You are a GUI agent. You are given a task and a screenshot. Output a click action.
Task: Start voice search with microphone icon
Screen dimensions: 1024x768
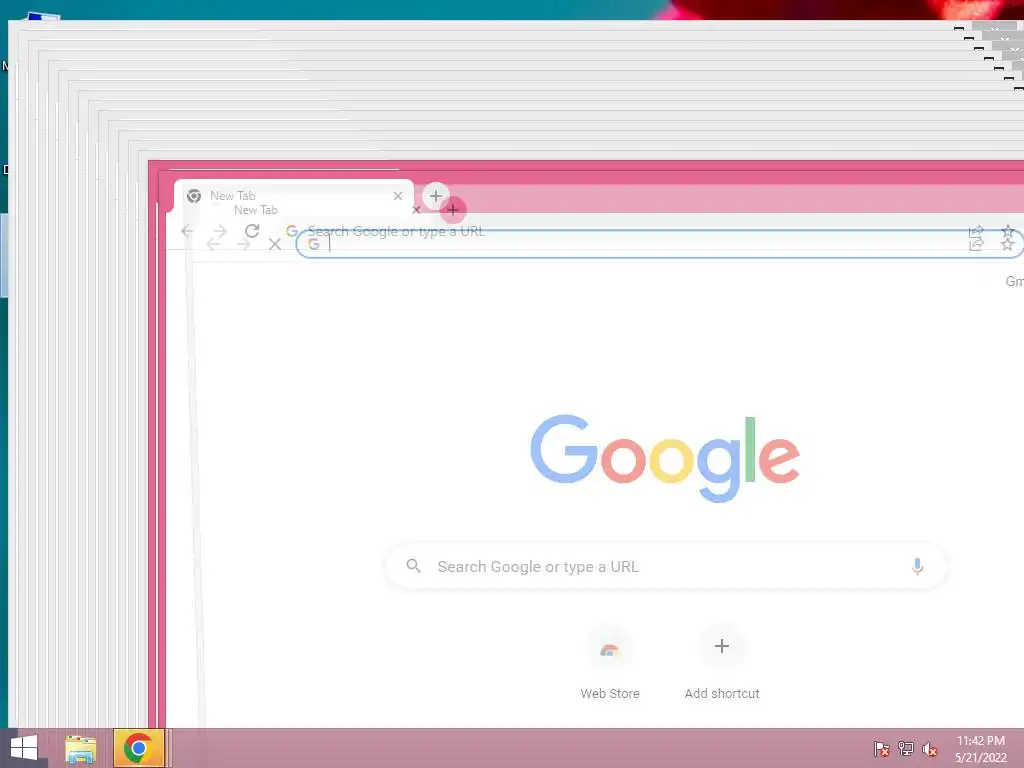[917, 566]
